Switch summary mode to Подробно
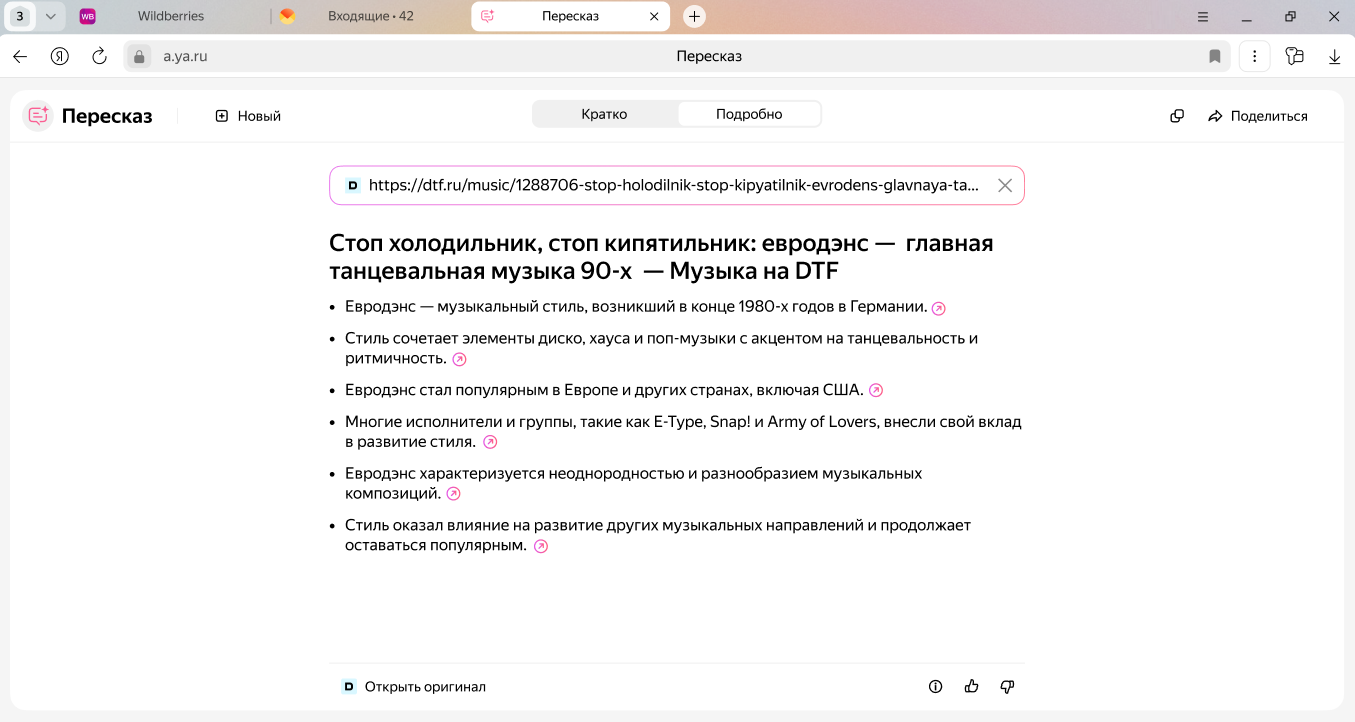This screenshot has width=1355, height=722. pyautogui.click(x=749, y=114)
